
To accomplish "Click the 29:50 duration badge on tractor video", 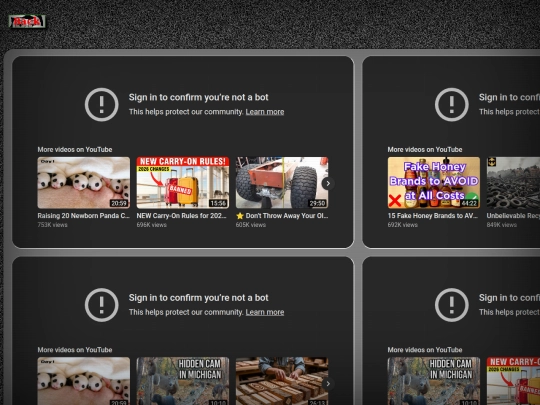I will [x=317, y=203].
